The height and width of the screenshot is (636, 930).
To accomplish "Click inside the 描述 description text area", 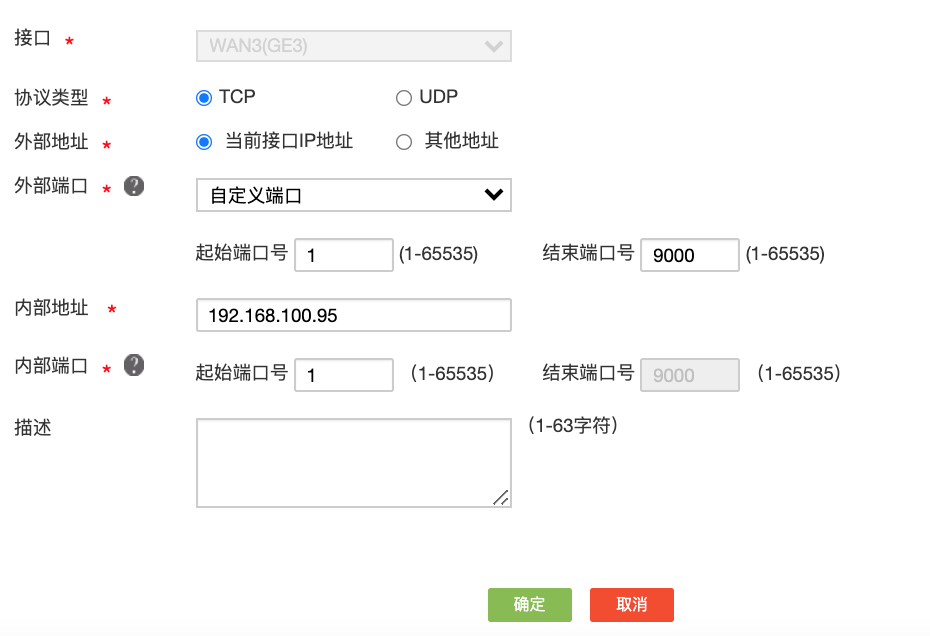I will click(x=353, y=462).
